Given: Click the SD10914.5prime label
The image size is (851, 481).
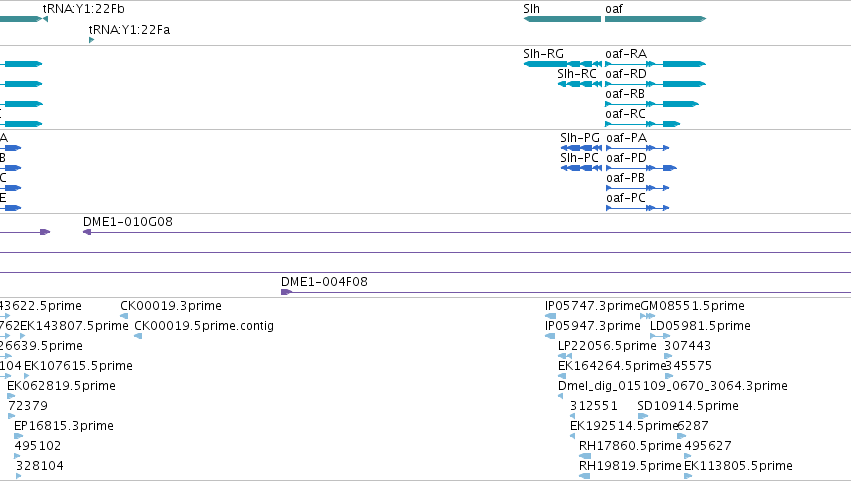Looking at the screenshot, I should tap(688, 406).
